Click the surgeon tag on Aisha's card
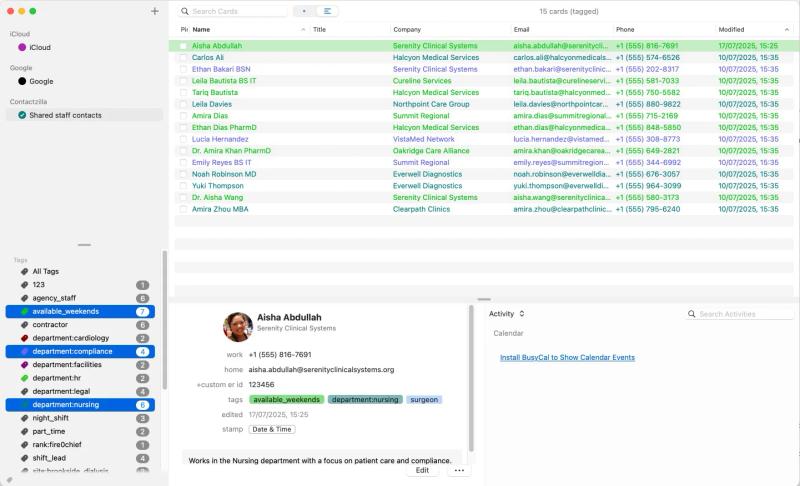This screenshot has width=800, height=486. 424,400
